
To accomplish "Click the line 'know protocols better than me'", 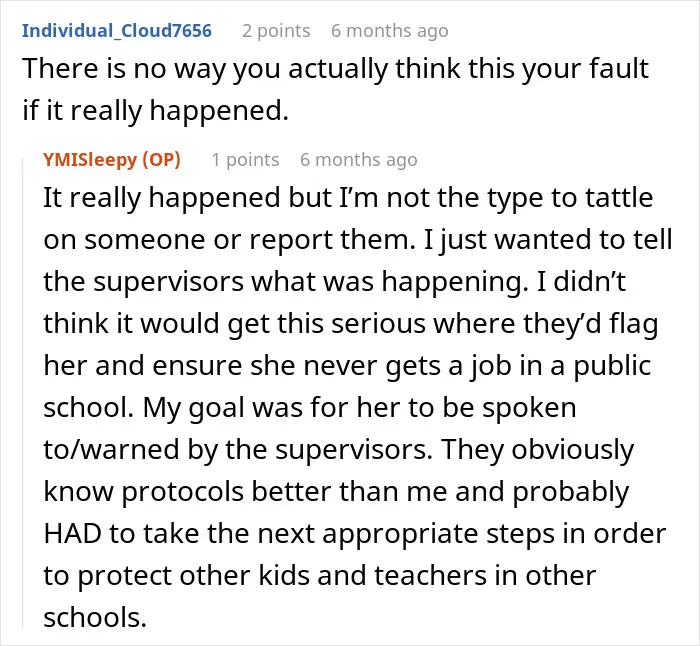I will [x=336, y=492].
